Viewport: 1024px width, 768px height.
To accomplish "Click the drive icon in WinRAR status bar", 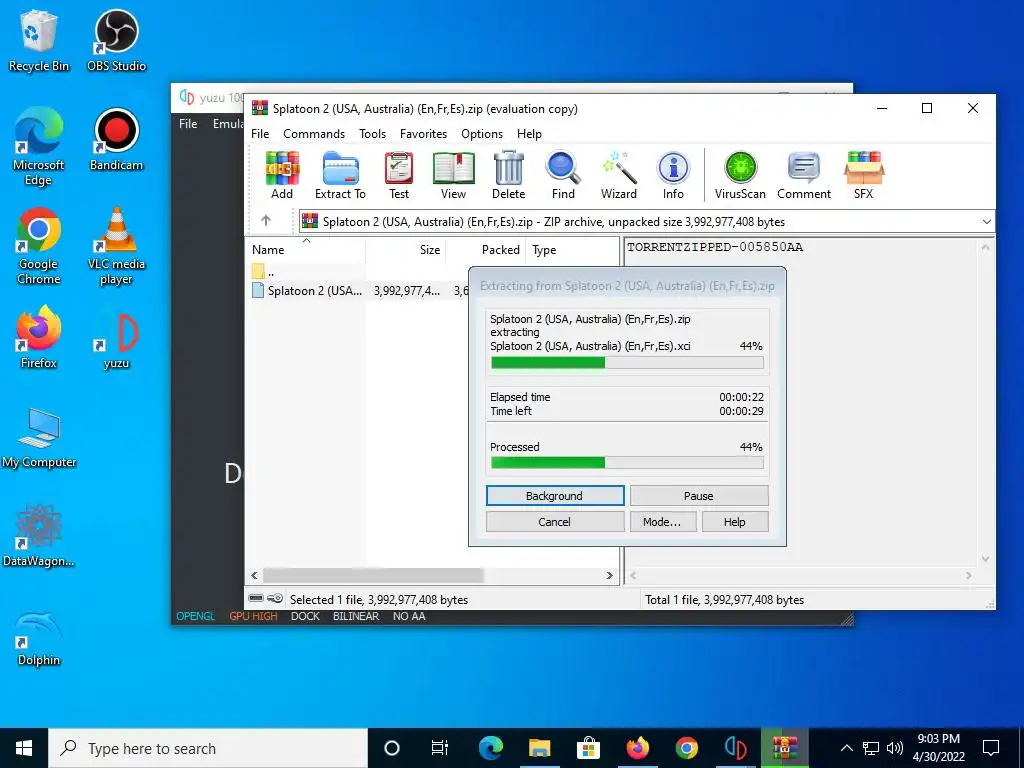I will pyautogui.click(x=256, y=598).
